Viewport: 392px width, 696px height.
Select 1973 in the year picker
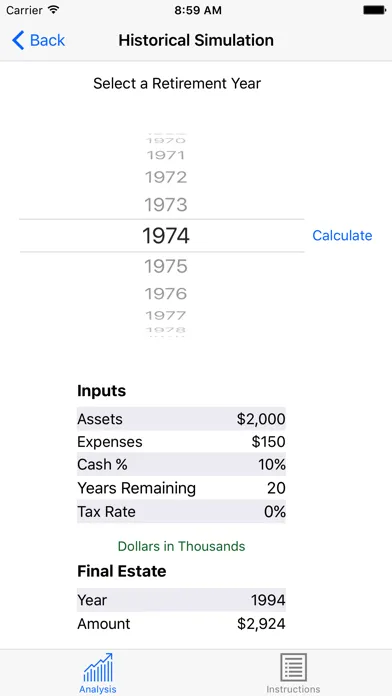(x=166, y=205)
